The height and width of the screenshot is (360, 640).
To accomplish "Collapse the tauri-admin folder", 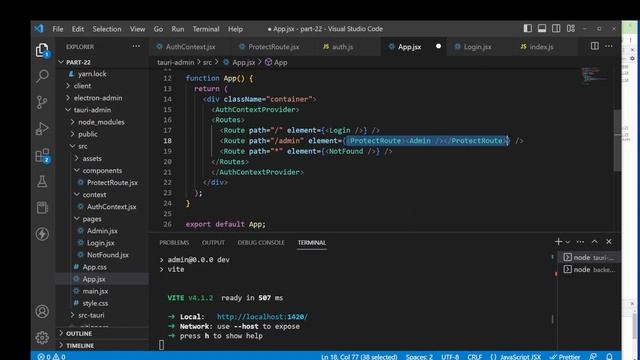I will coord(102,110).
